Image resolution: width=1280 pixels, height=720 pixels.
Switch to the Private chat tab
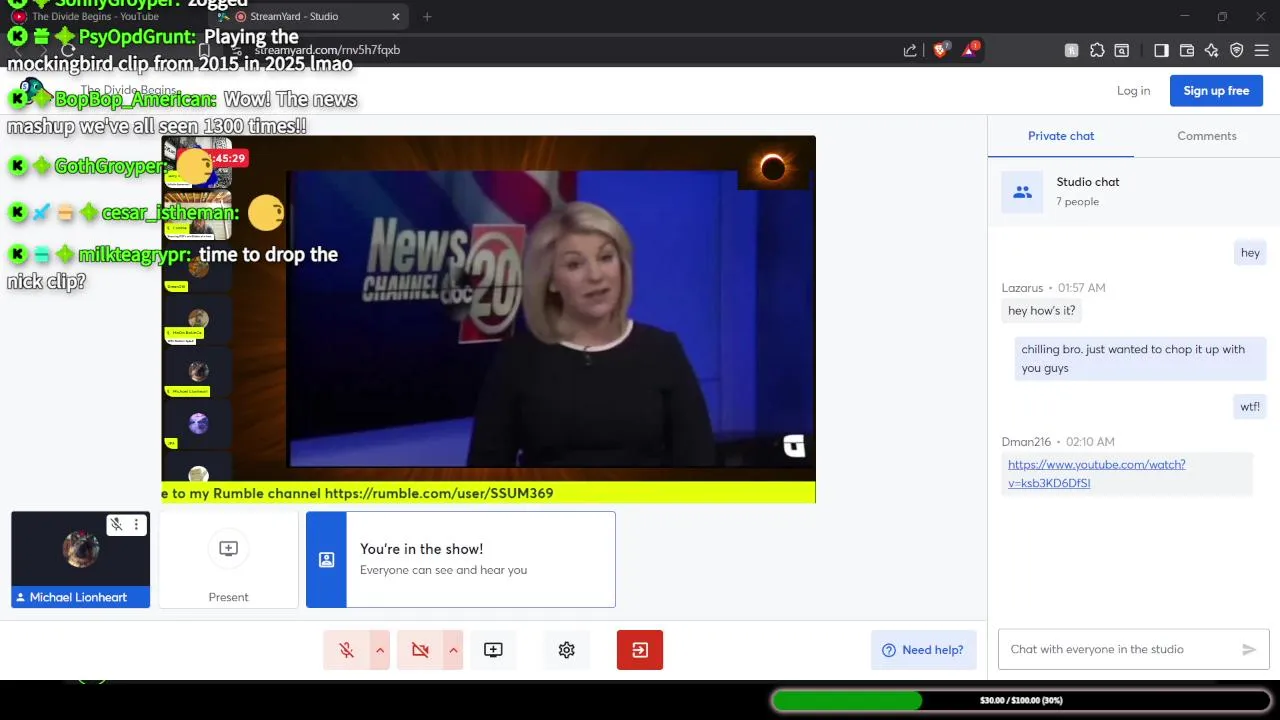point(1061,136)
